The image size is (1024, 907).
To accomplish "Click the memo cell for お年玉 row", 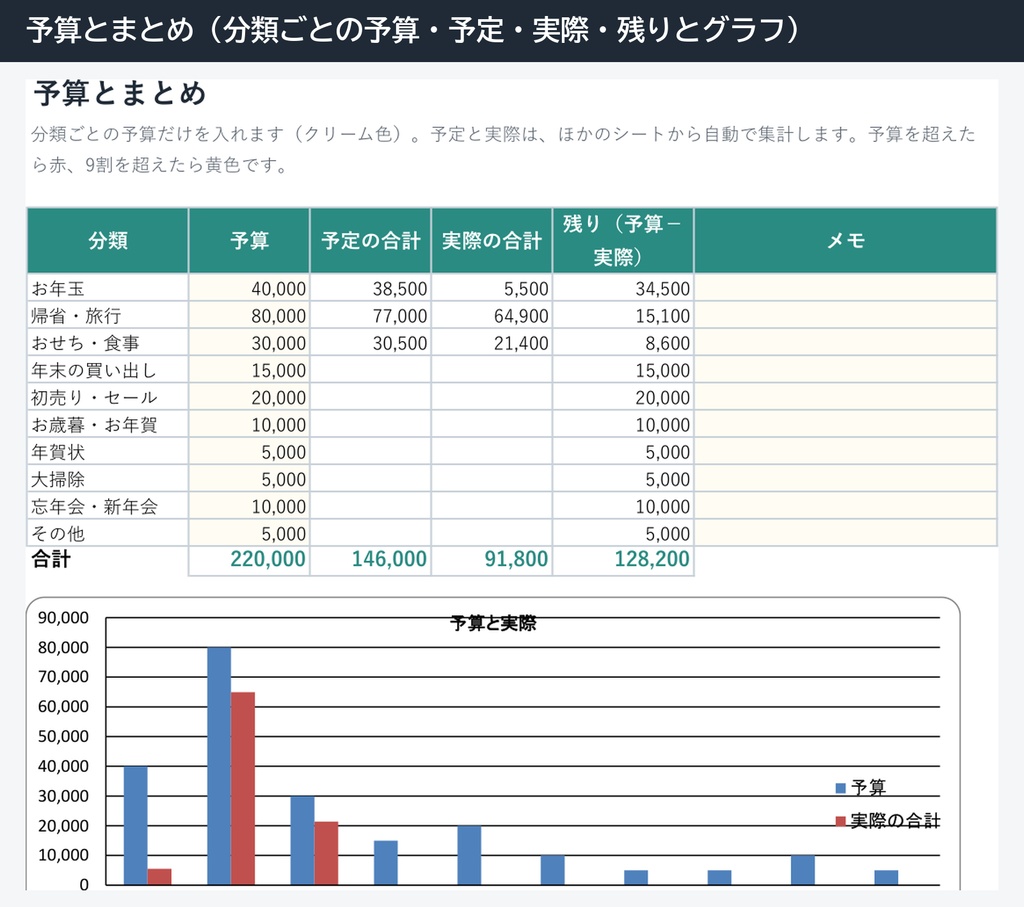I will [x=845, y=288].
